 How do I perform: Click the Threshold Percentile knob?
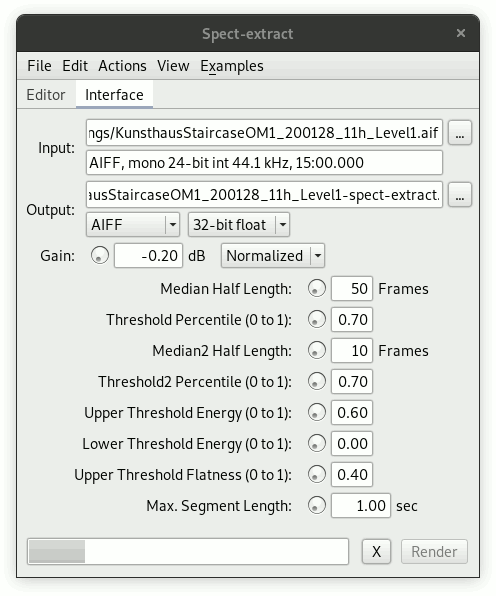coord(317,319)
